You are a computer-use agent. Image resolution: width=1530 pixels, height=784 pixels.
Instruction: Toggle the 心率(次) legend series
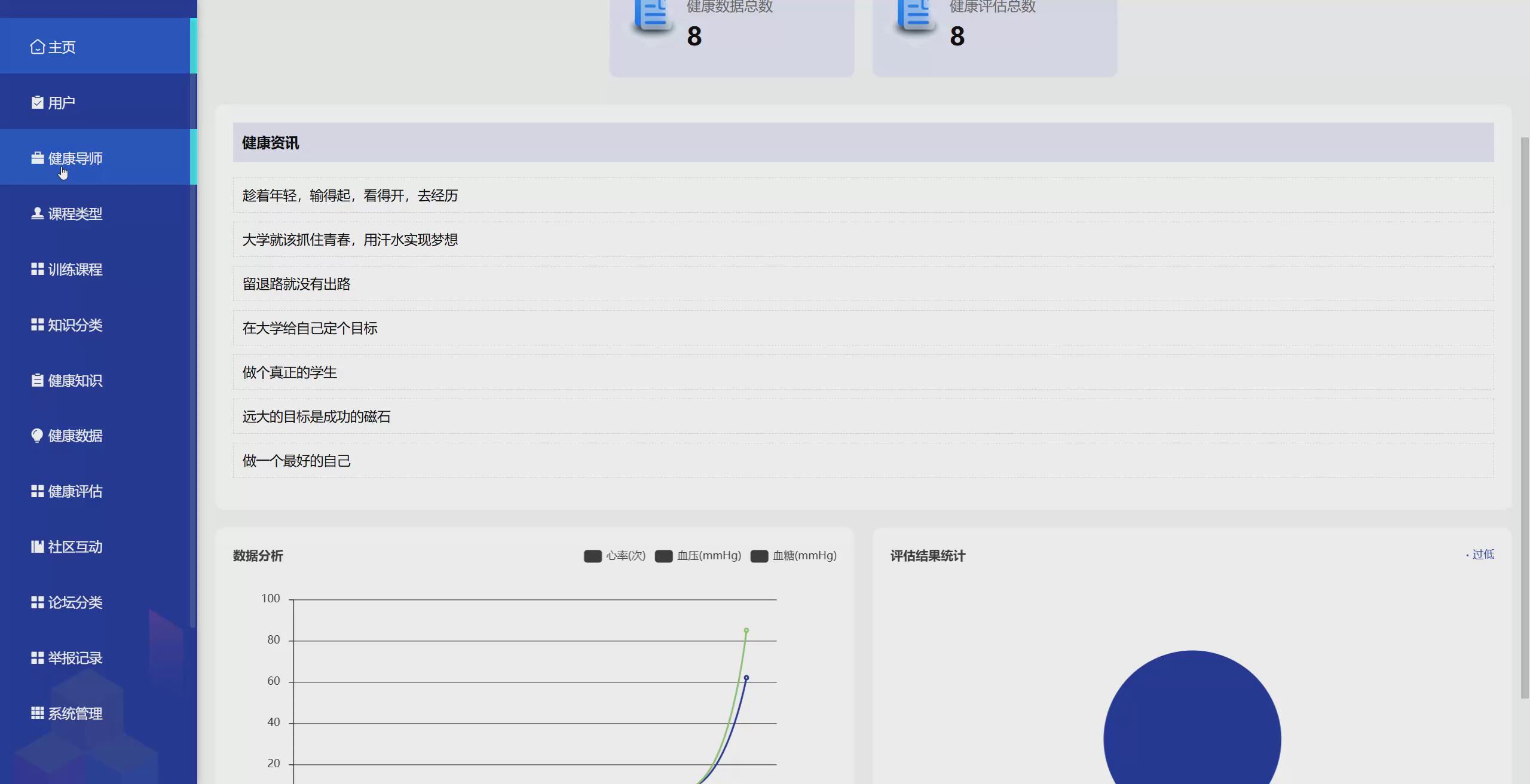tap(614, 556)
